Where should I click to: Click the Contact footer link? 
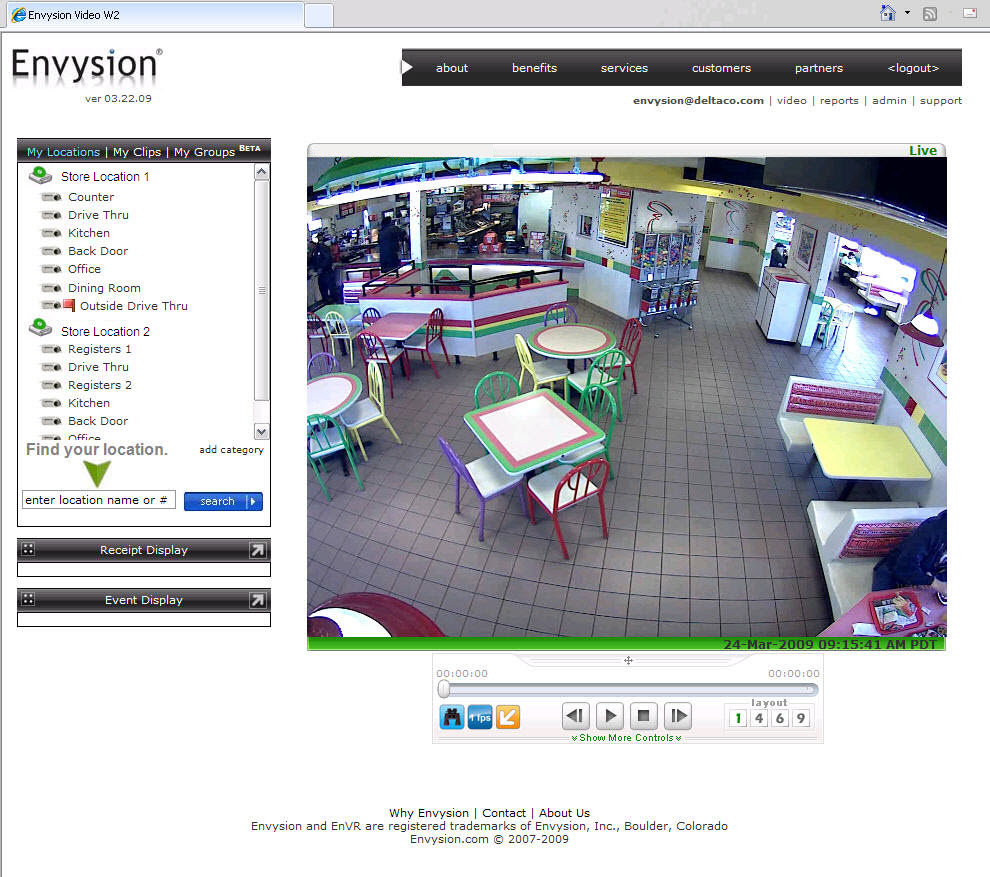coord(504,813)
